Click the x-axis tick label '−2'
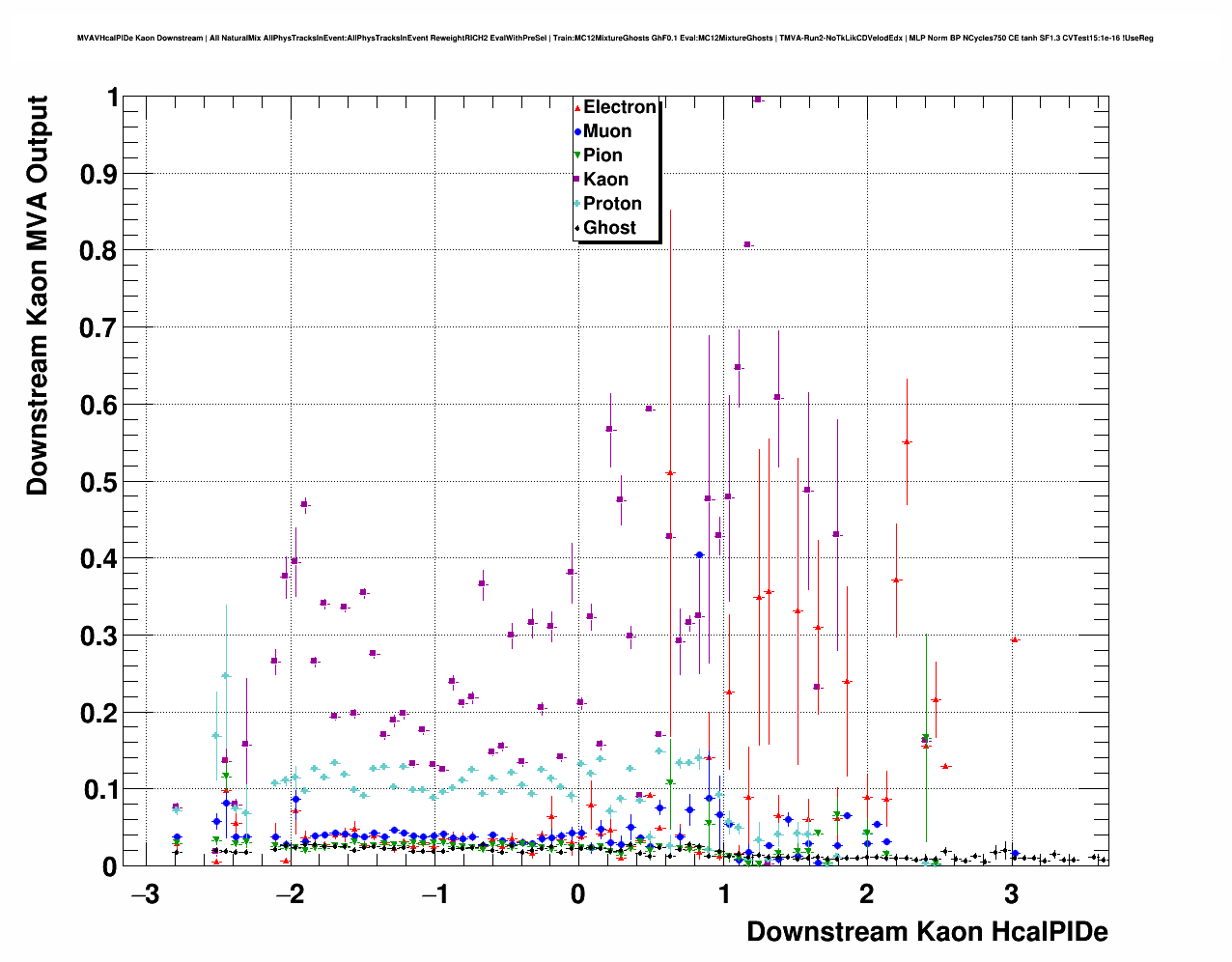The width and height of the screenshot is (1232, 962). tap(290, 893)
